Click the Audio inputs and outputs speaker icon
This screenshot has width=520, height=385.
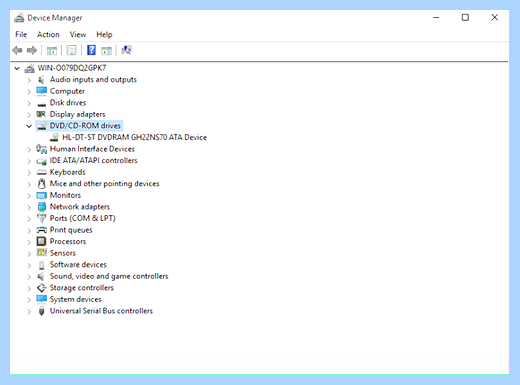click(41, 80)
